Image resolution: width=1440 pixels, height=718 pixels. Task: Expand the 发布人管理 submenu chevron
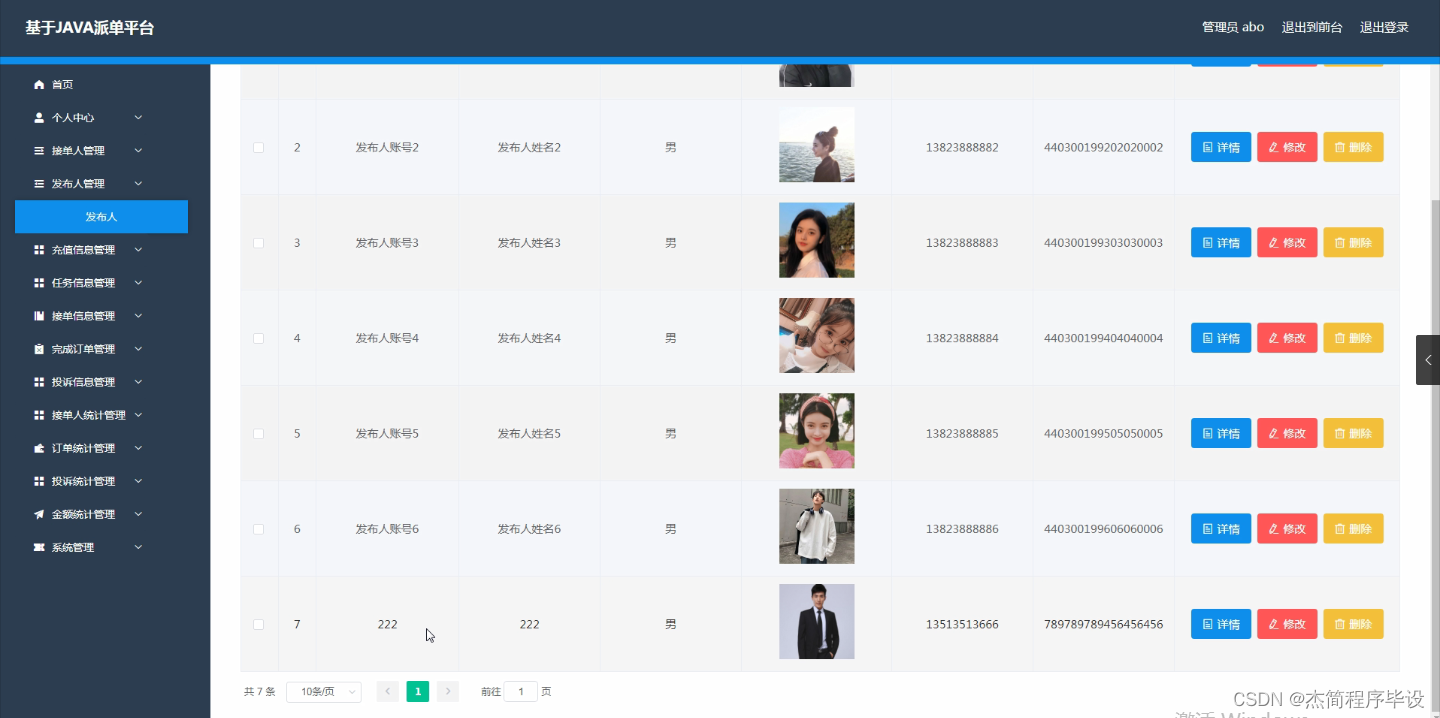[138, 183]
